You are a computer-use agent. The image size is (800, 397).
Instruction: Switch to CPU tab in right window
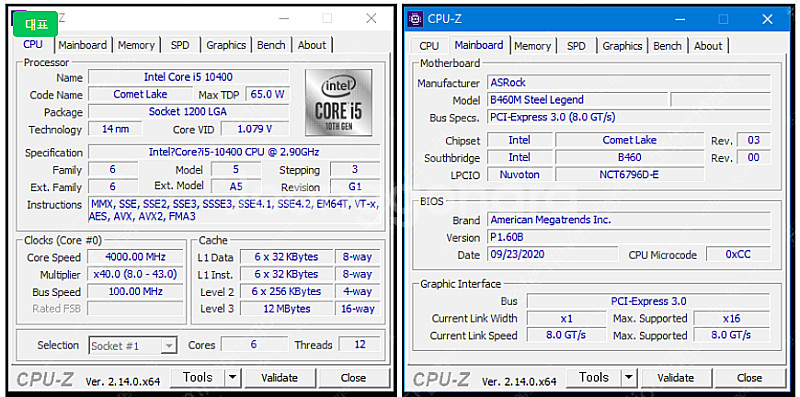point(429,45)
